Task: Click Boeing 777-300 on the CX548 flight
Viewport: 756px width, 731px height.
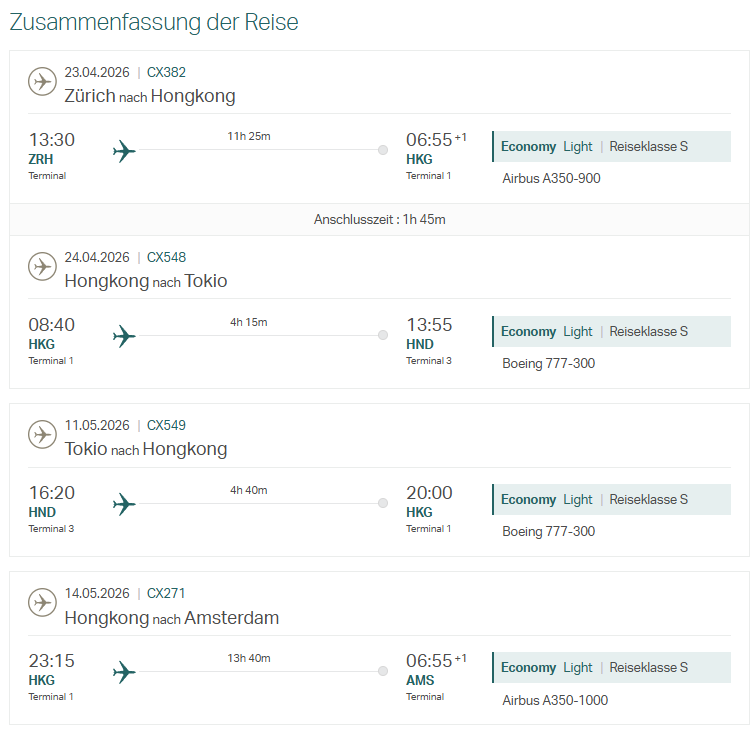Action: coord(548,364)
